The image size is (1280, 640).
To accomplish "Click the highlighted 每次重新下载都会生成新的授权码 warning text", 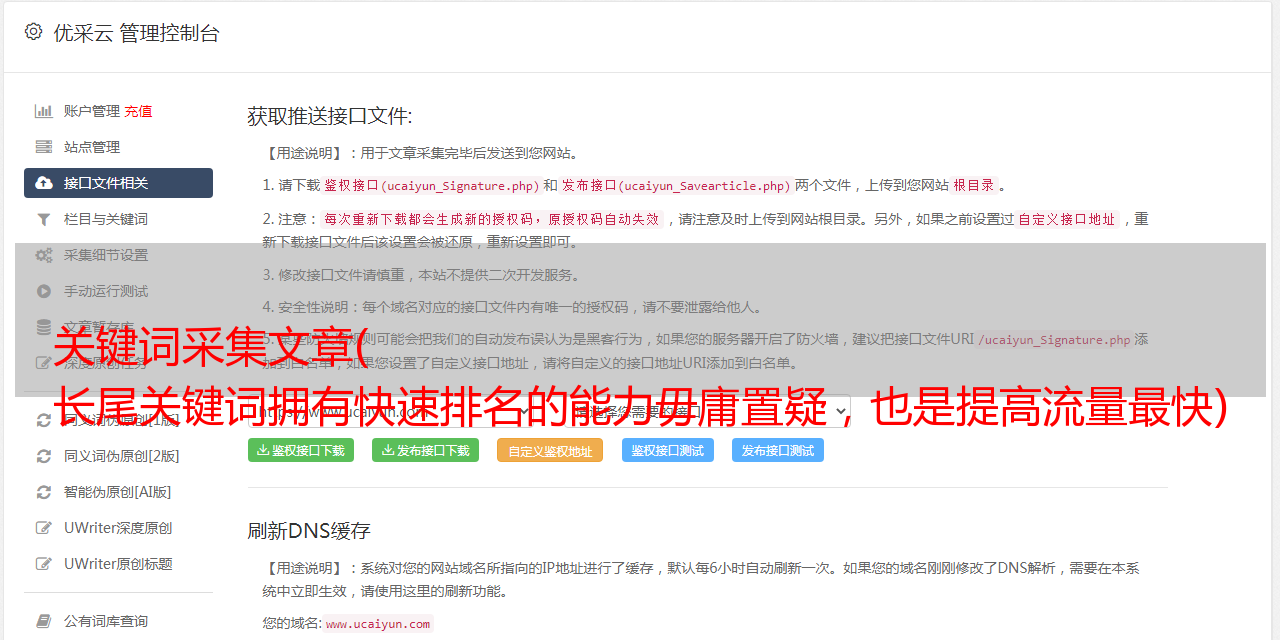I will coord(492,219).
